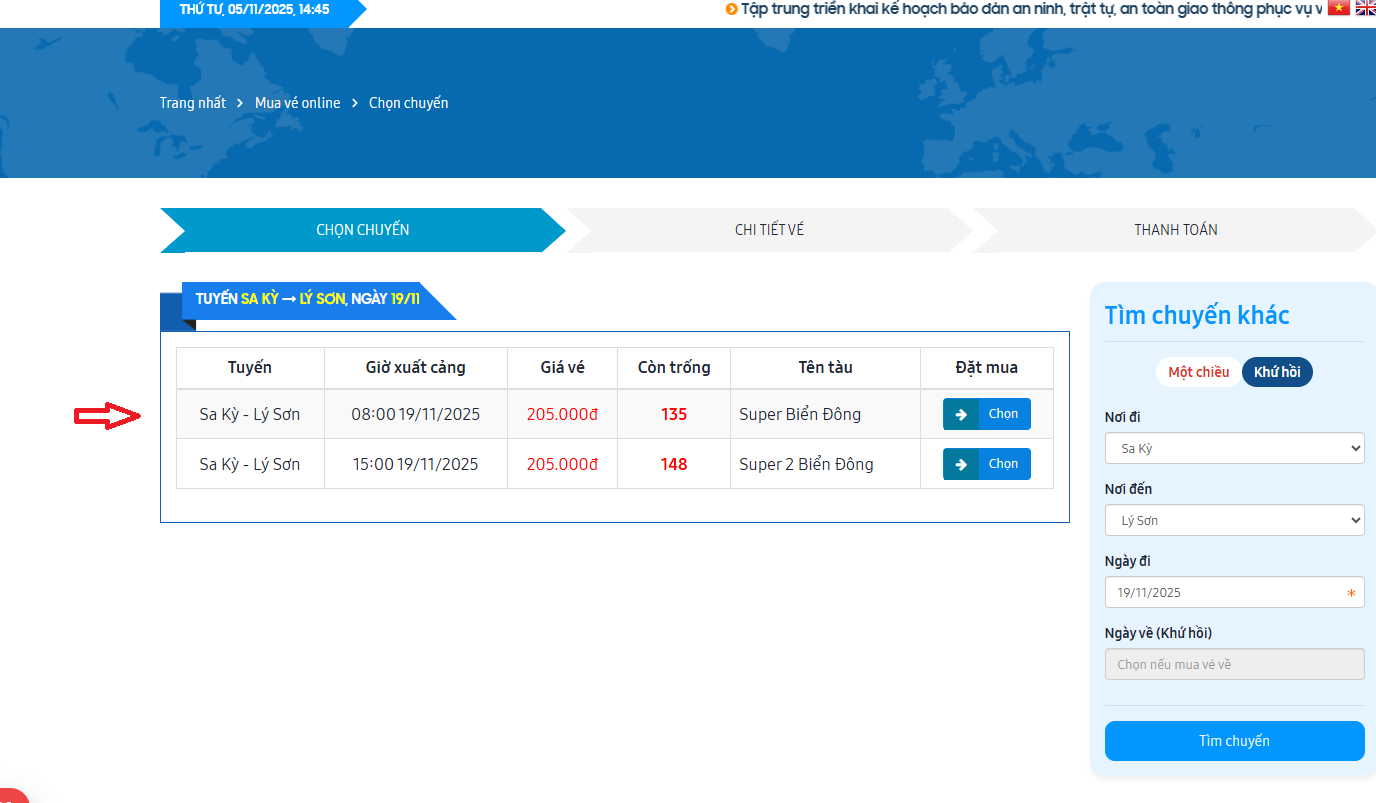Select the Khứ hồi round-trip option
The width and height of the screenshot is (1376, 803).
click(1277, 372)
